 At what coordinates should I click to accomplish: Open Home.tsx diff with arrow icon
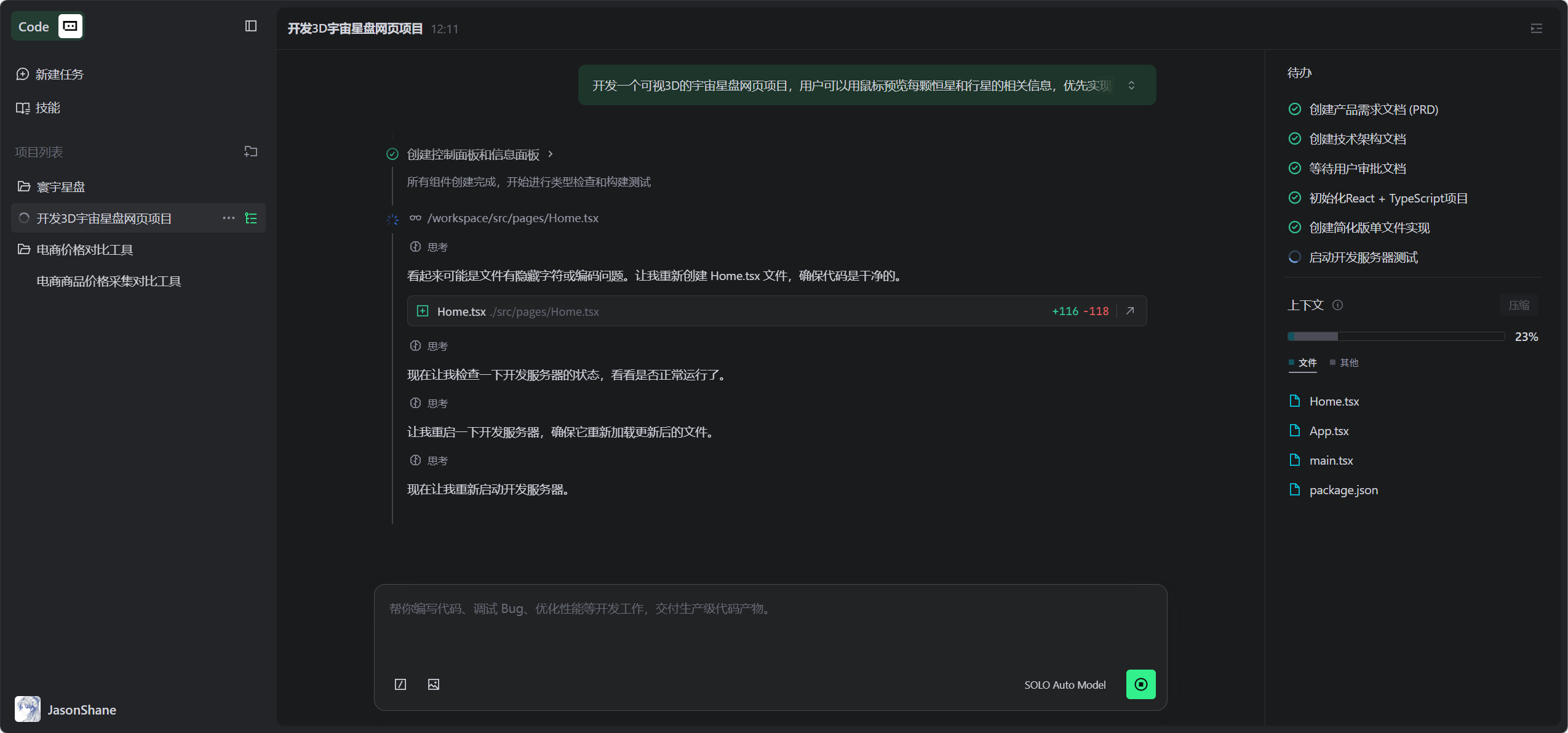(x=1130, y=311)
